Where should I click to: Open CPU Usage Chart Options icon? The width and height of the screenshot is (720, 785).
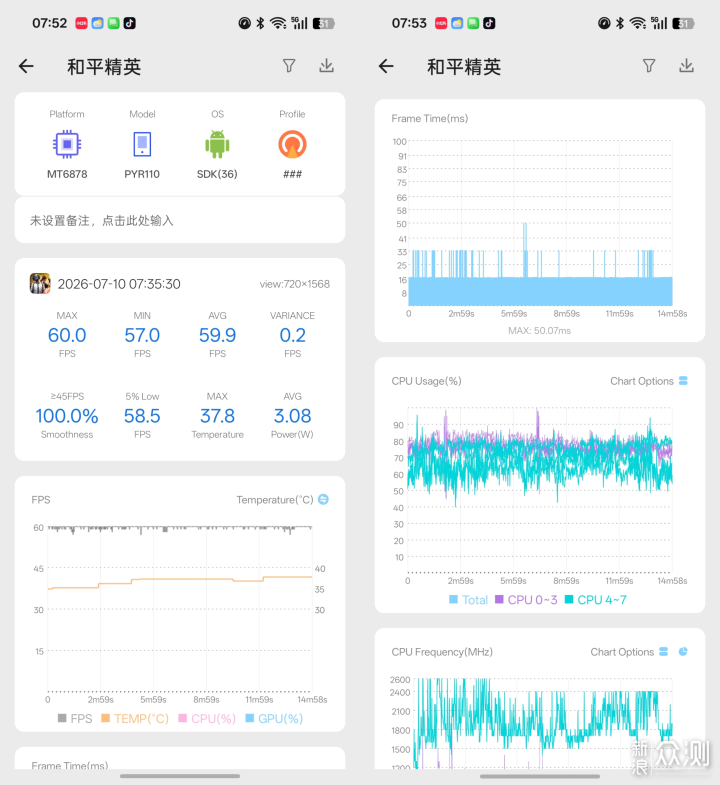683,380
